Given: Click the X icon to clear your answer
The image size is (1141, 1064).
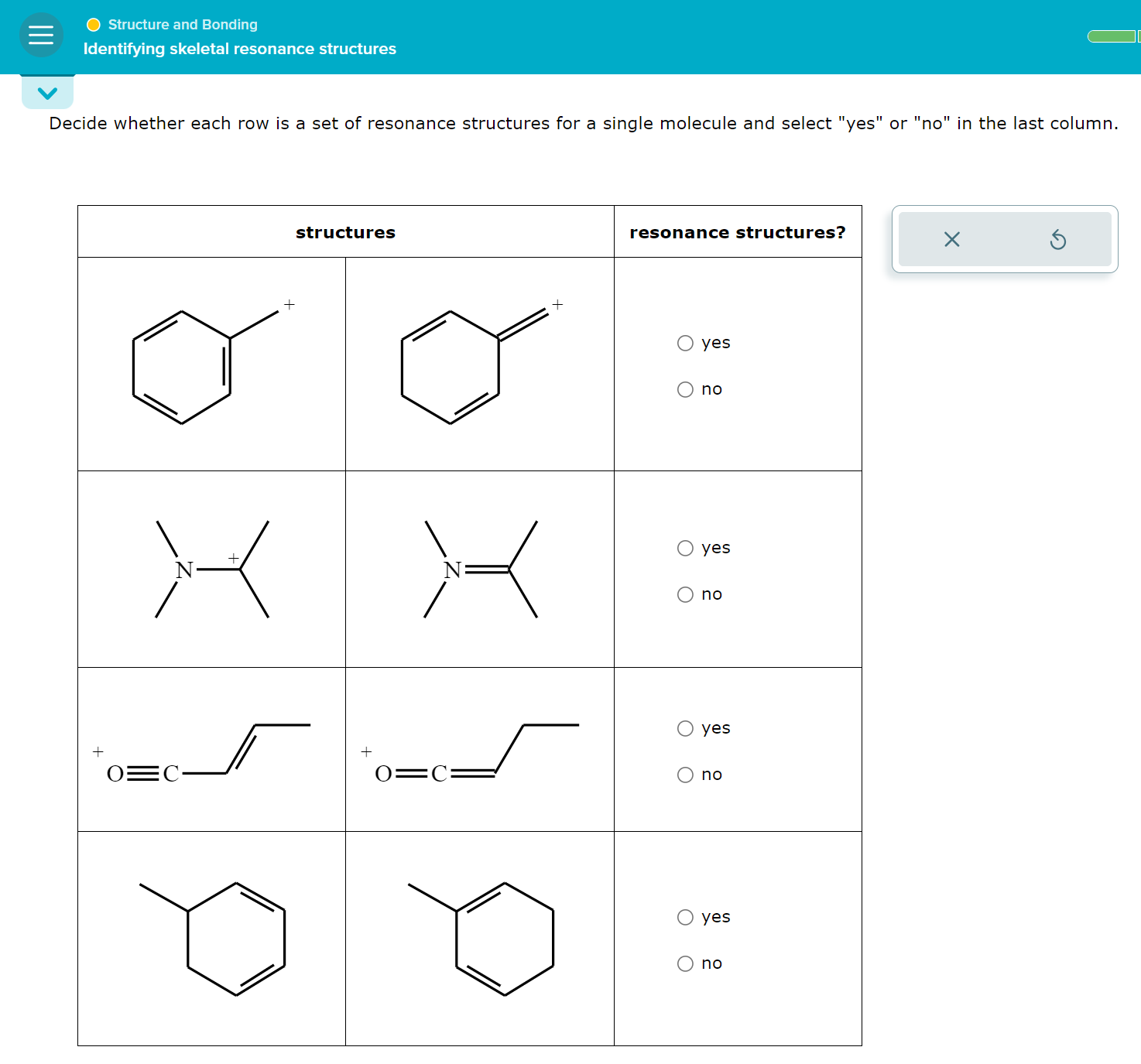Looking at the screenshot, I should 951,240.
